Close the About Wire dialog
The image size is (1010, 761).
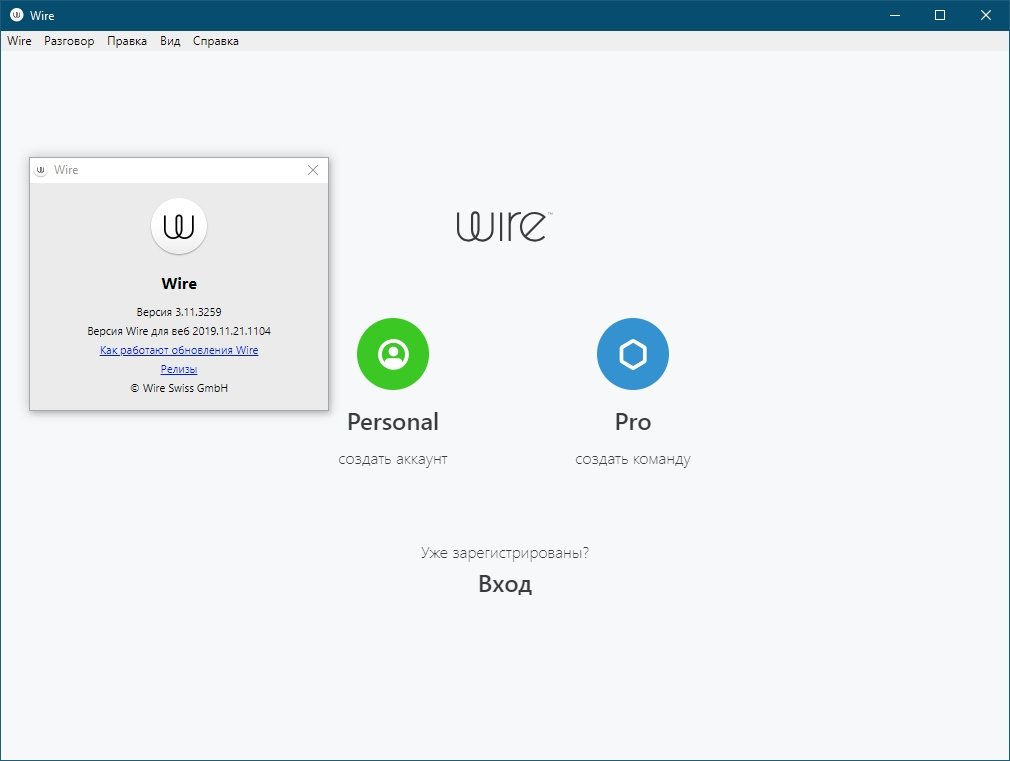tap(313, 170)
